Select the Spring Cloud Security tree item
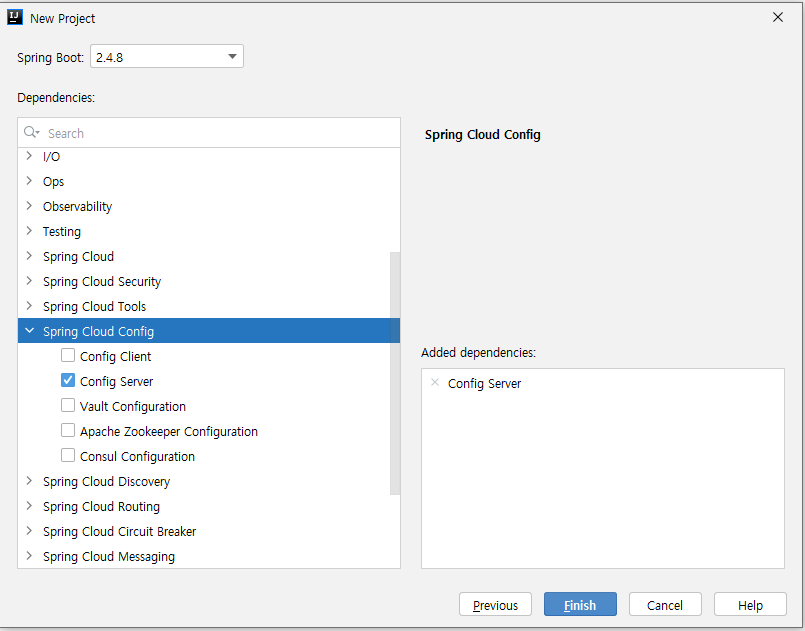 click(x=102, y=281)
